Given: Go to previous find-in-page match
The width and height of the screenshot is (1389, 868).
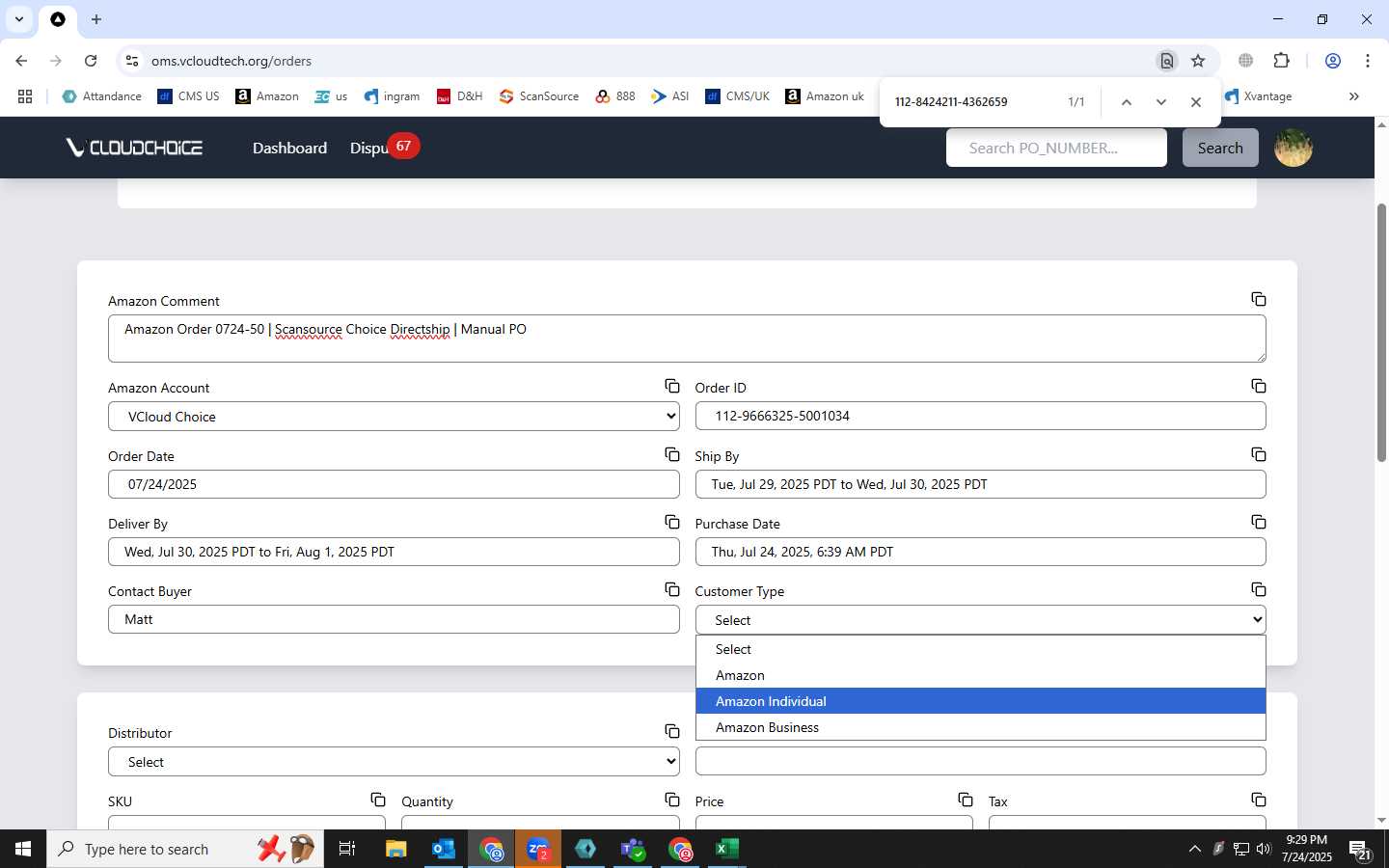Looking at the screenshot, I should (1126, 102).
